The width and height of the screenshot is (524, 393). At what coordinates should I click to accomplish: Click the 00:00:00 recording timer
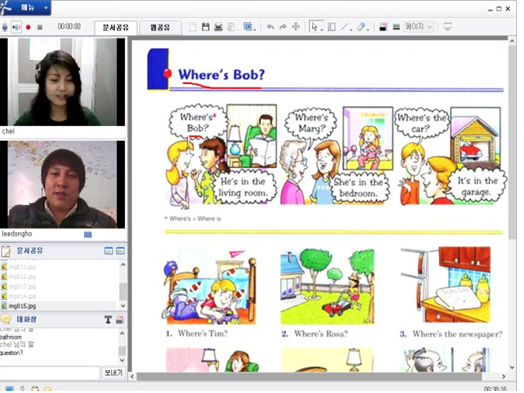tap(69, 26)
